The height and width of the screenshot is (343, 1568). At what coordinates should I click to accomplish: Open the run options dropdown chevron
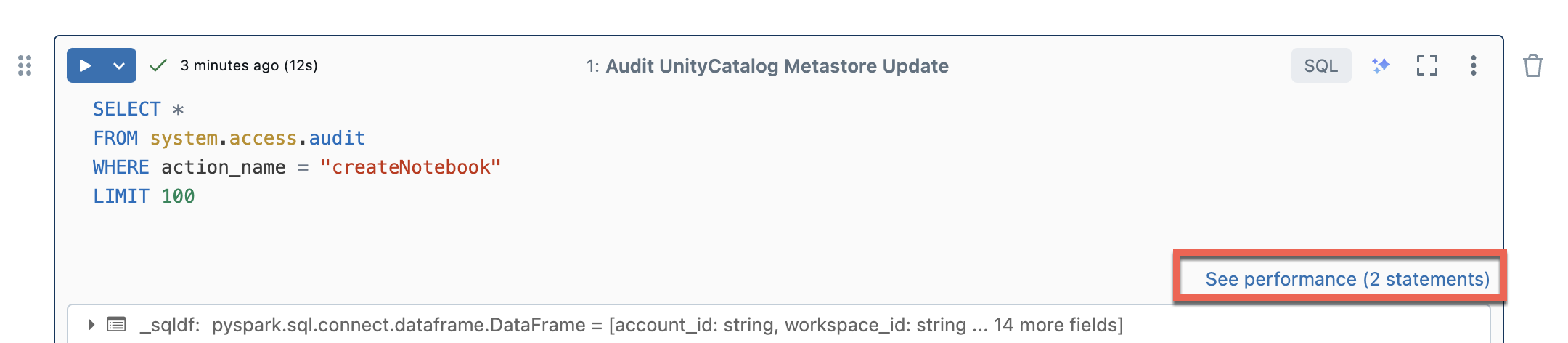click(119, 65)
